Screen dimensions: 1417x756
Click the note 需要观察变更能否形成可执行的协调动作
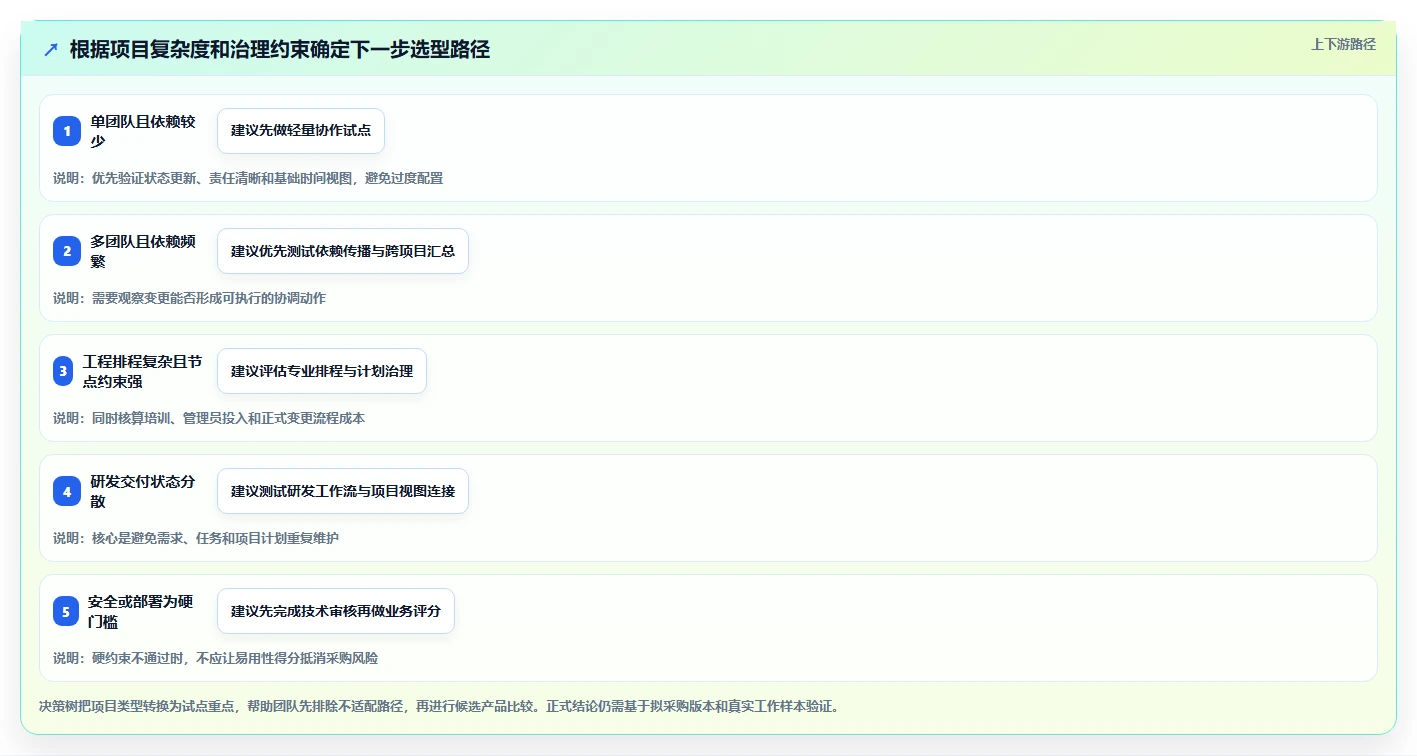[x=189, y=298]
